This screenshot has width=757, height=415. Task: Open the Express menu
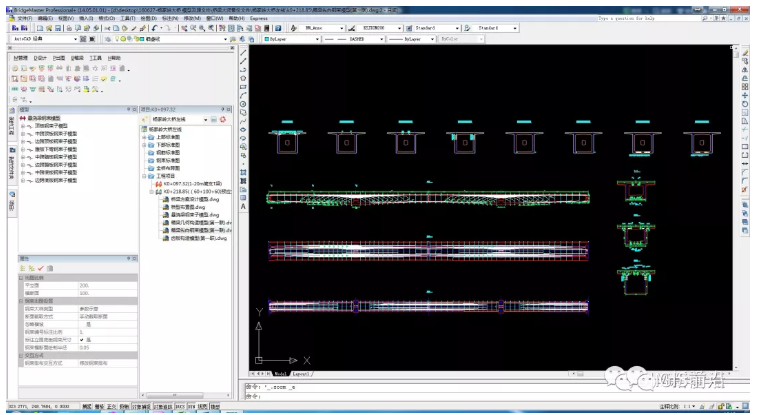click(259, 18)
